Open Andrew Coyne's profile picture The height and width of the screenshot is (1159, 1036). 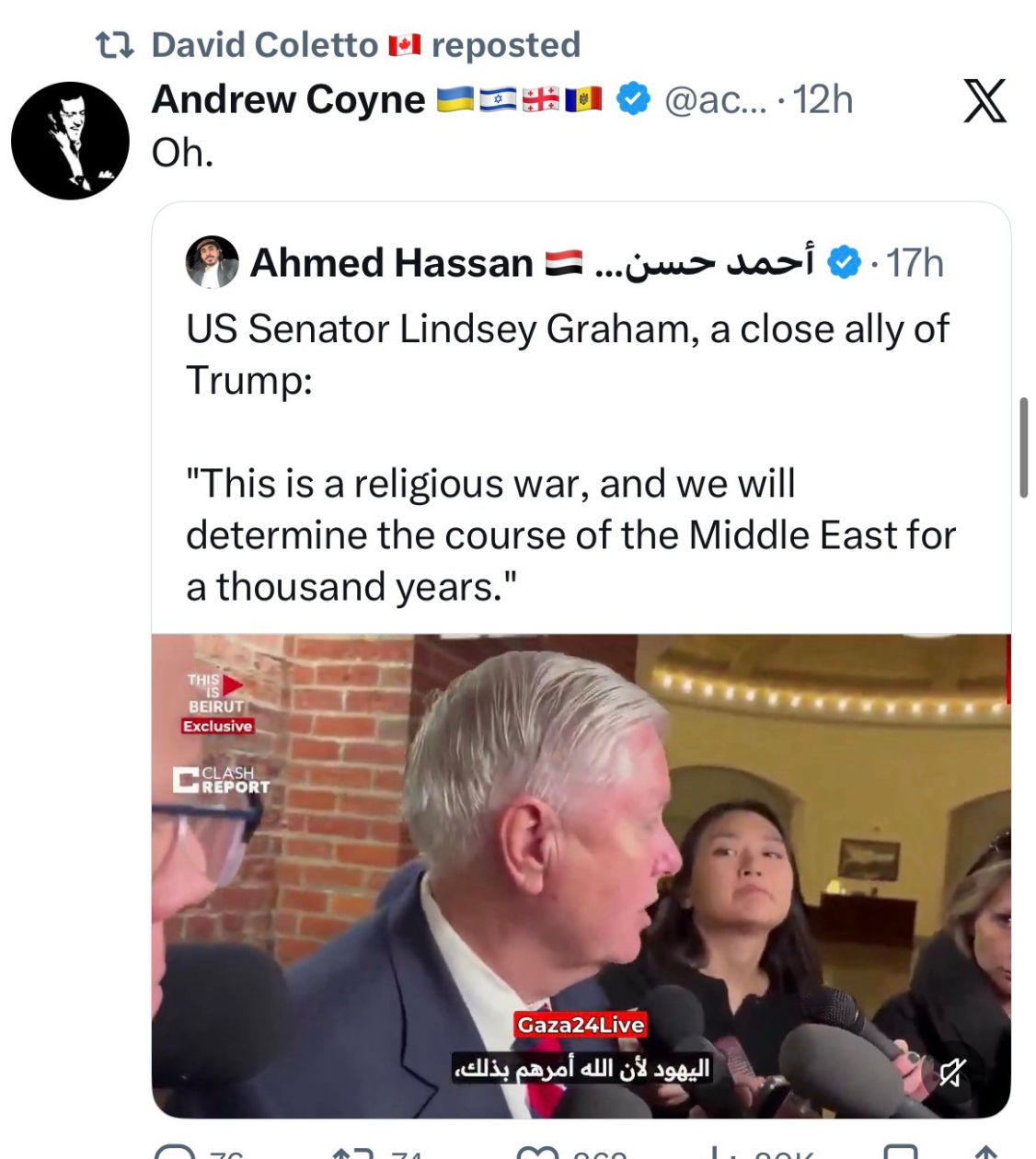[70, 141]
